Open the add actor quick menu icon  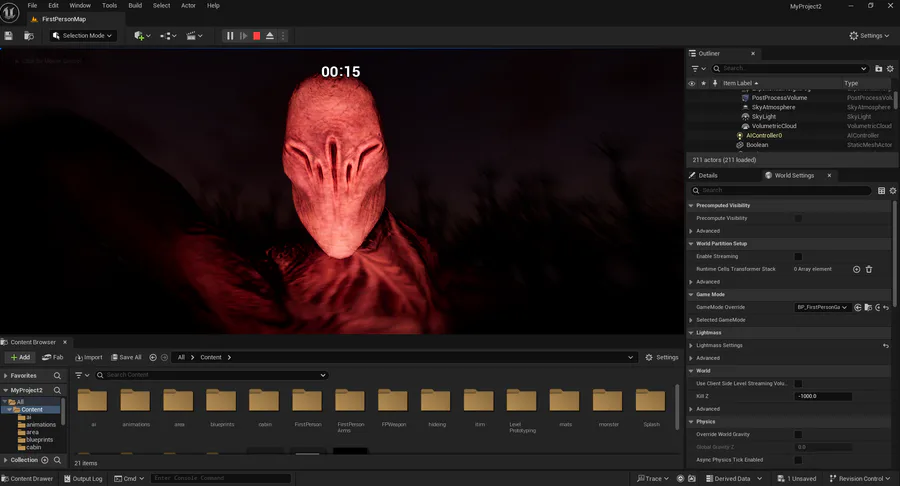click(142, 36)
